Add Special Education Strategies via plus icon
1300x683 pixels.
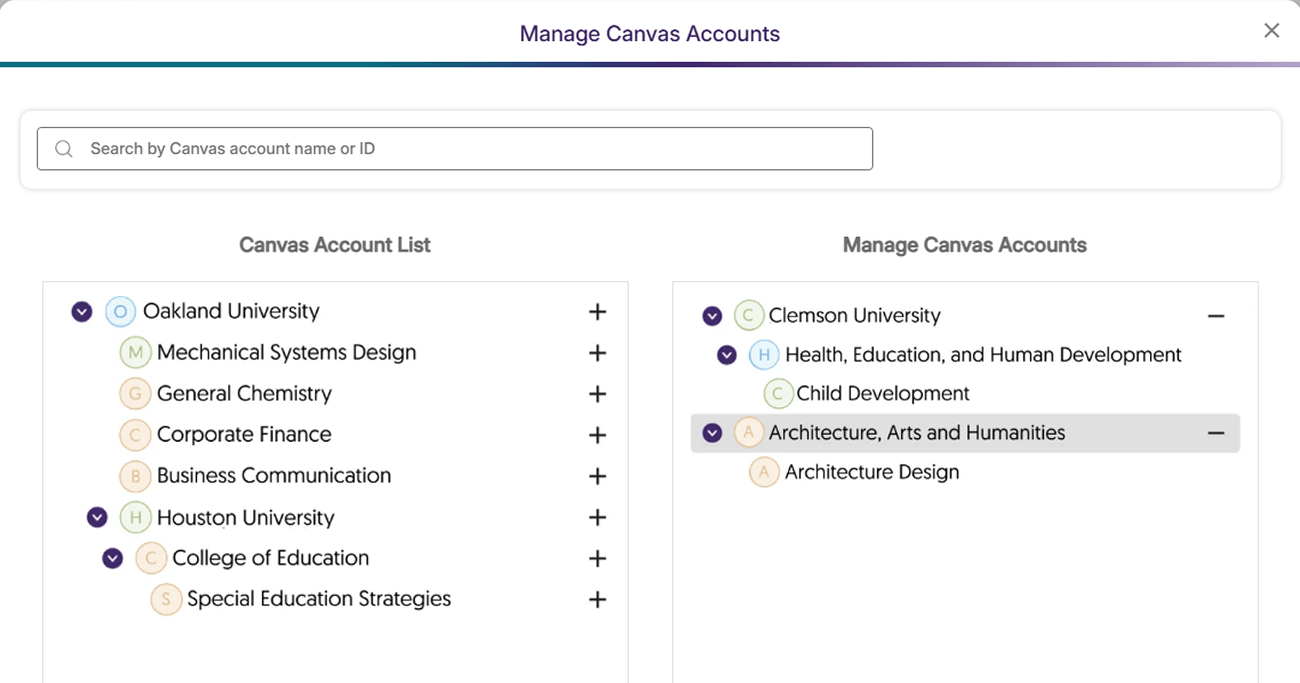pyautogui.click(x=597, y=599)
